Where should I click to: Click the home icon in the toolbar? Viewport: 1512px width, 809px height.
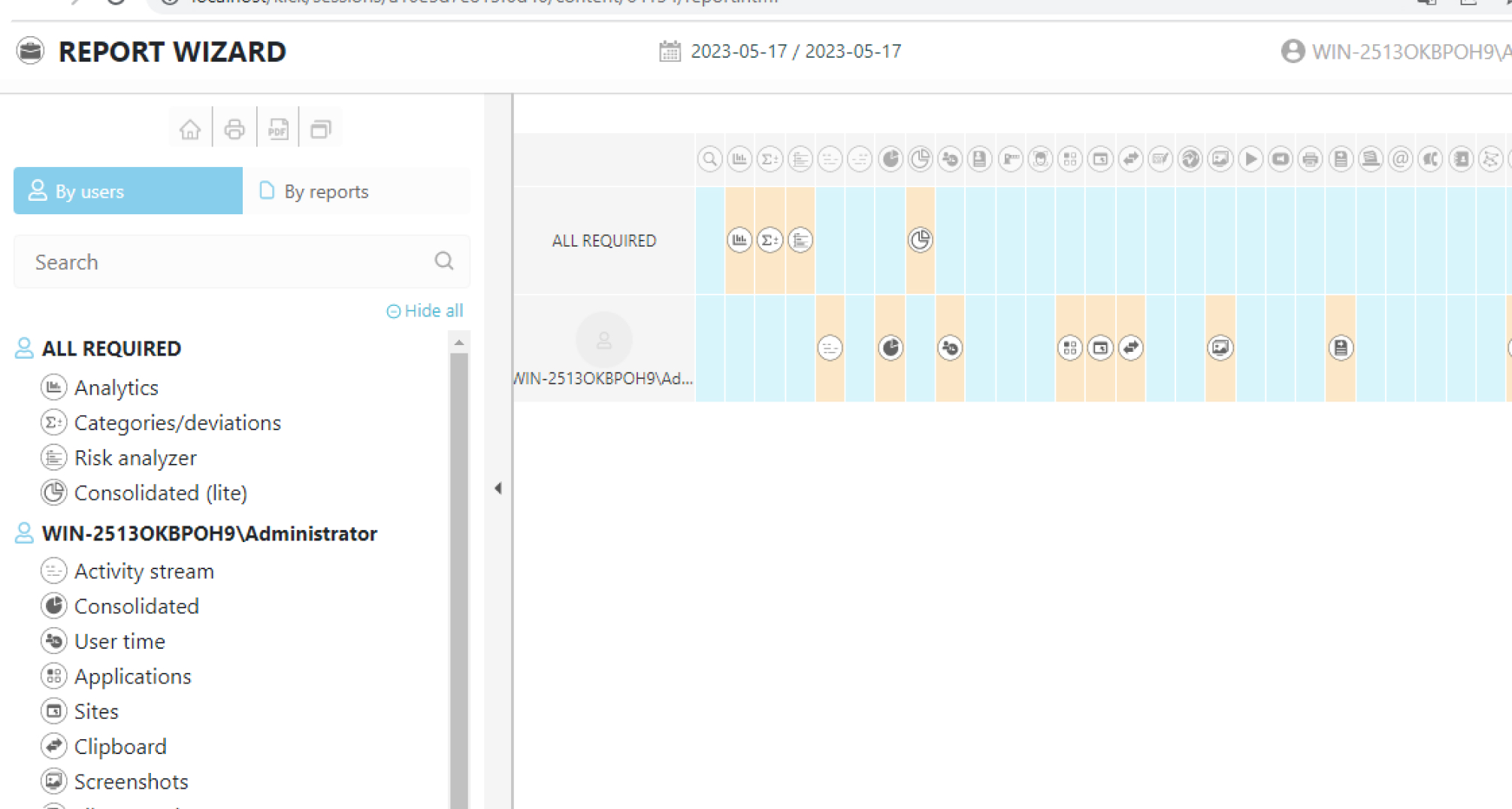190,129
